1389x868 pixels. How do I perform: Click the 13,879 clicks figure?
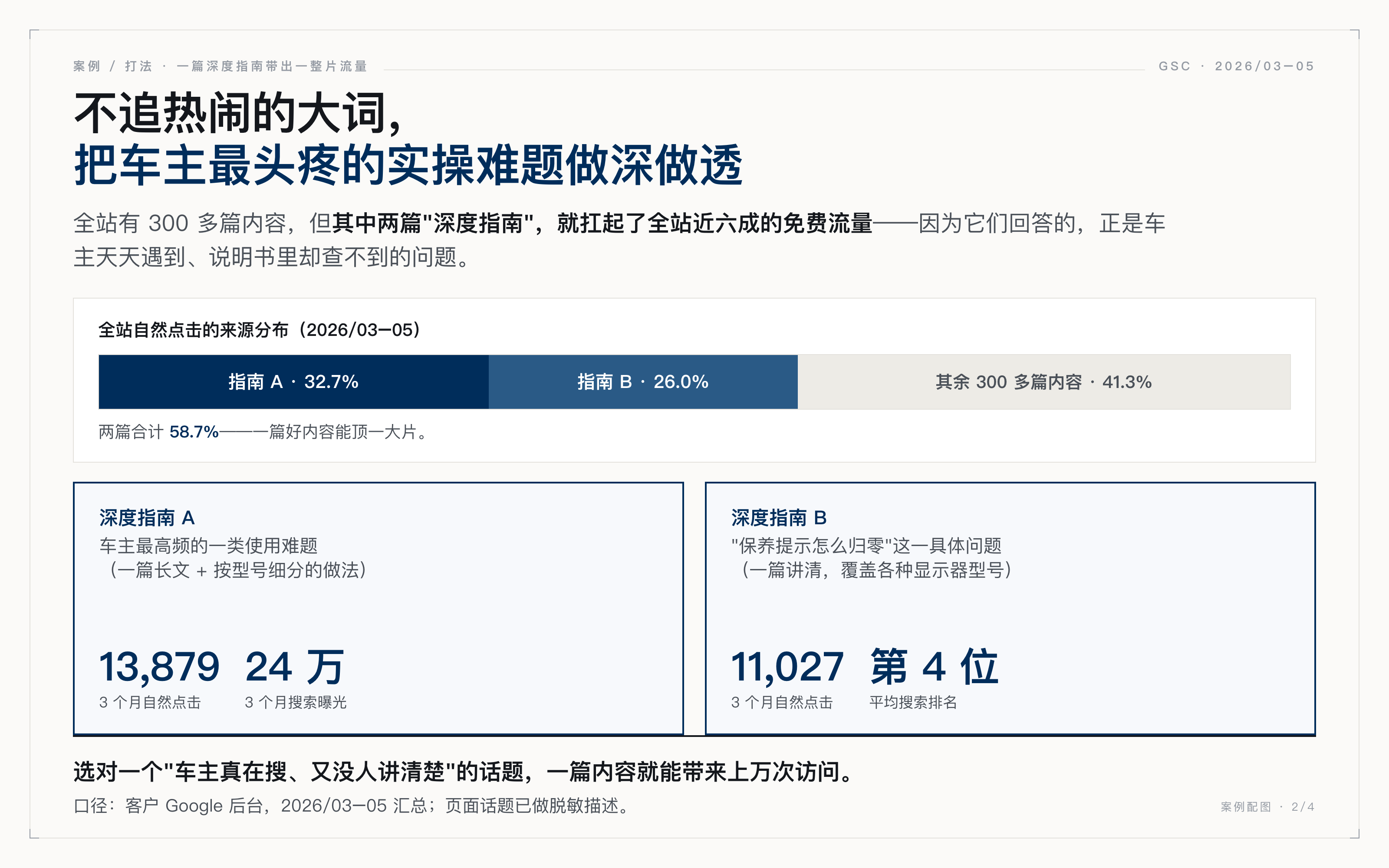coord(159,667)
